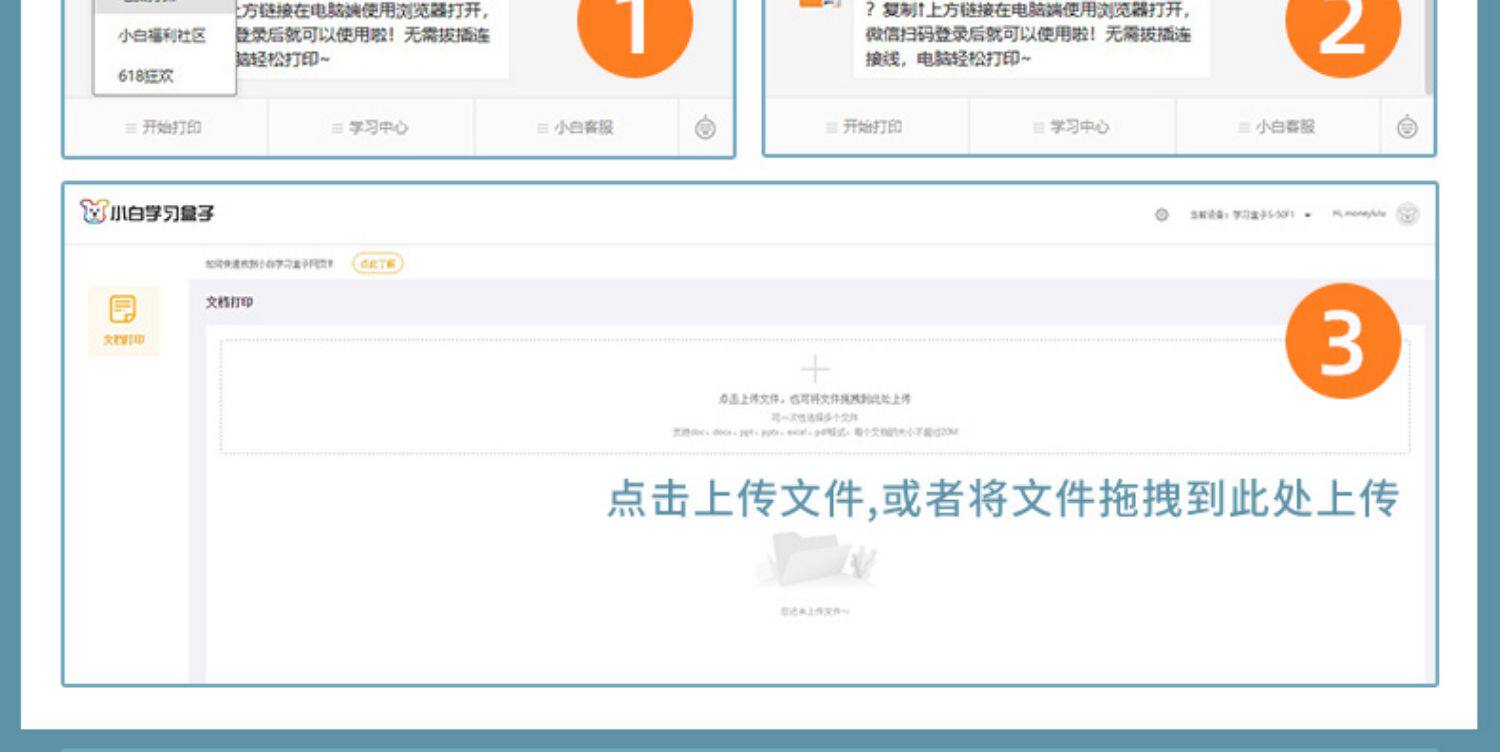The width and height of the screenshot is (1500, 752).
Task: Open the 开始打印 menu in the step 2 chat
Action: click(x=866, y=127)
